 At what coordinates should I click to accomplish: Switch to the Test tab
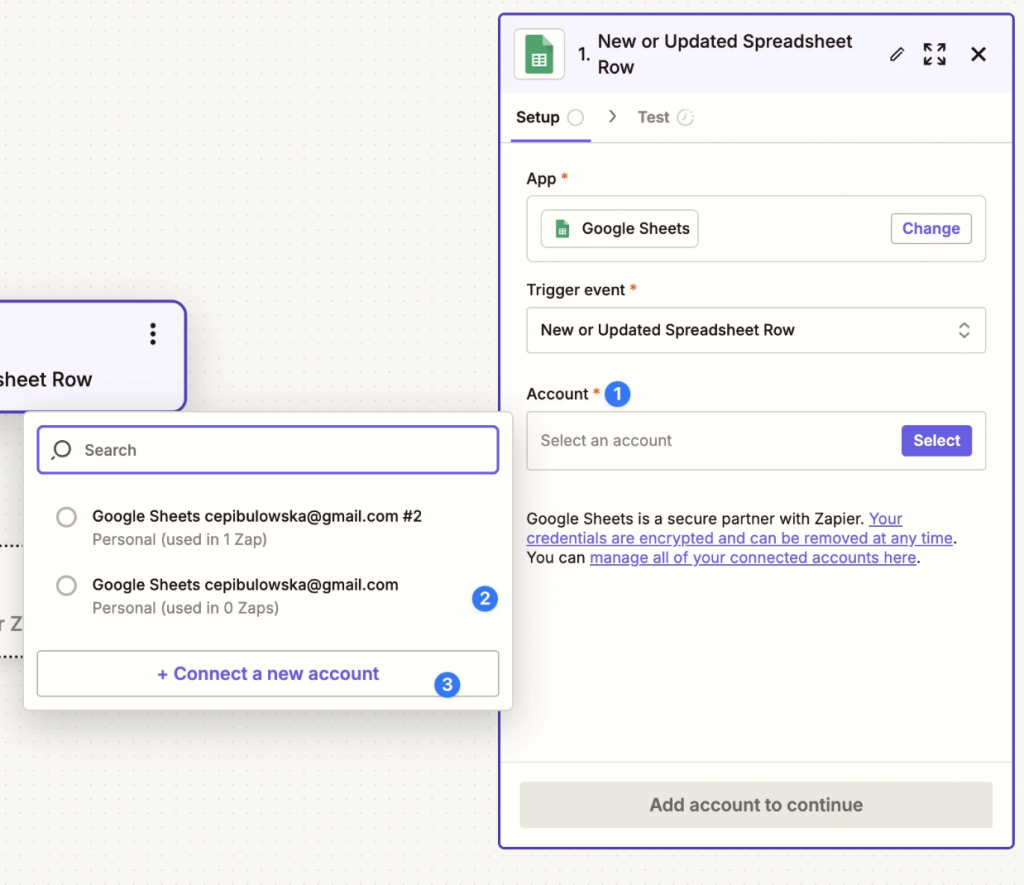click(x=655, y=117)
